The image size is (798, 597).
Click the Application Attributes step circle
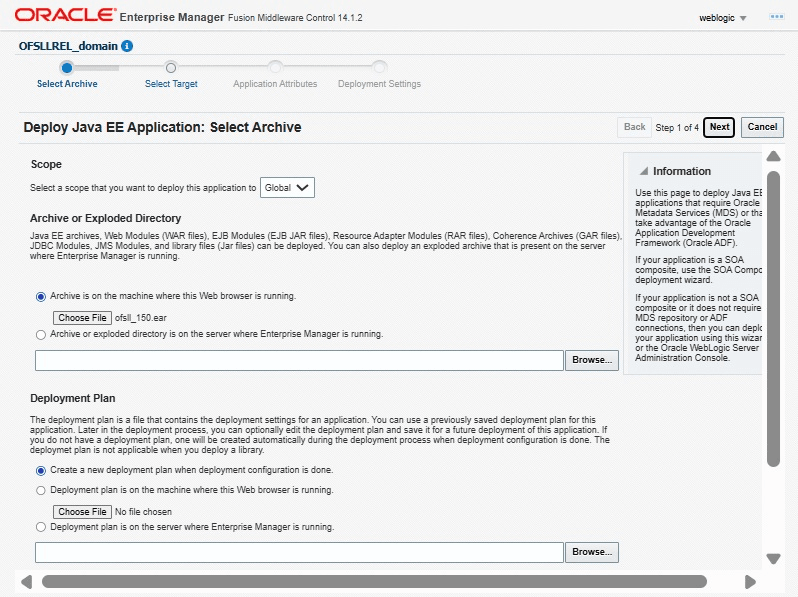pos(275,67)
